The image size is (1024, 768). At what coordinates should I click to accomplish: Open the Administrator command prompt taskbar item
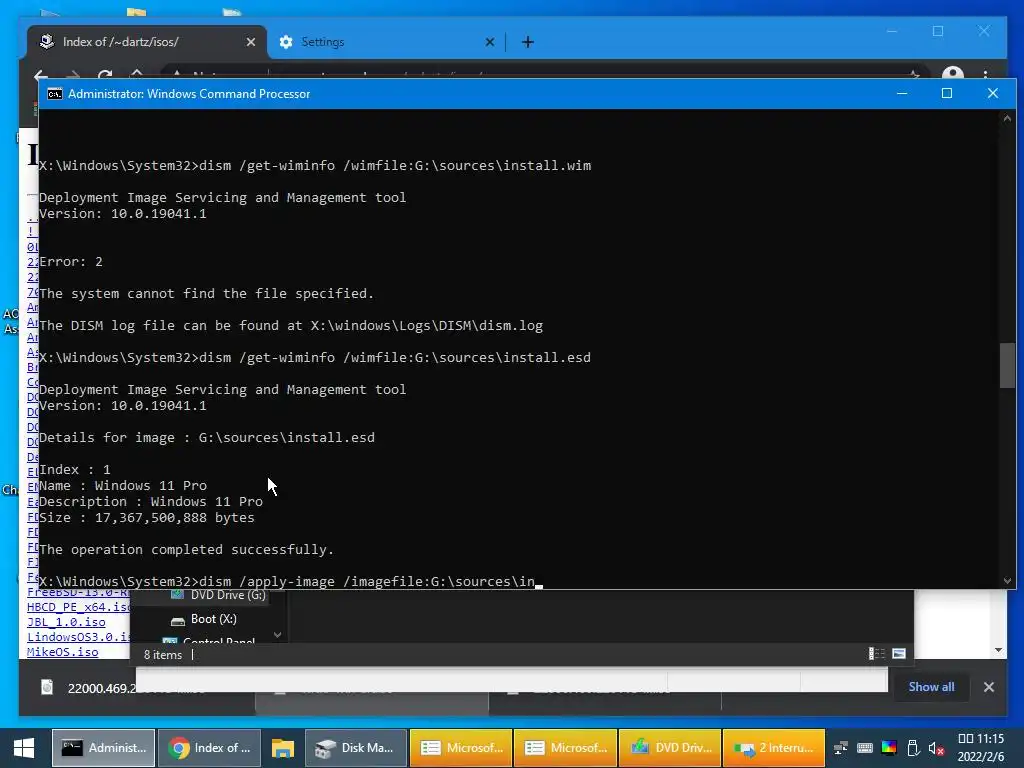pos(103,748)
